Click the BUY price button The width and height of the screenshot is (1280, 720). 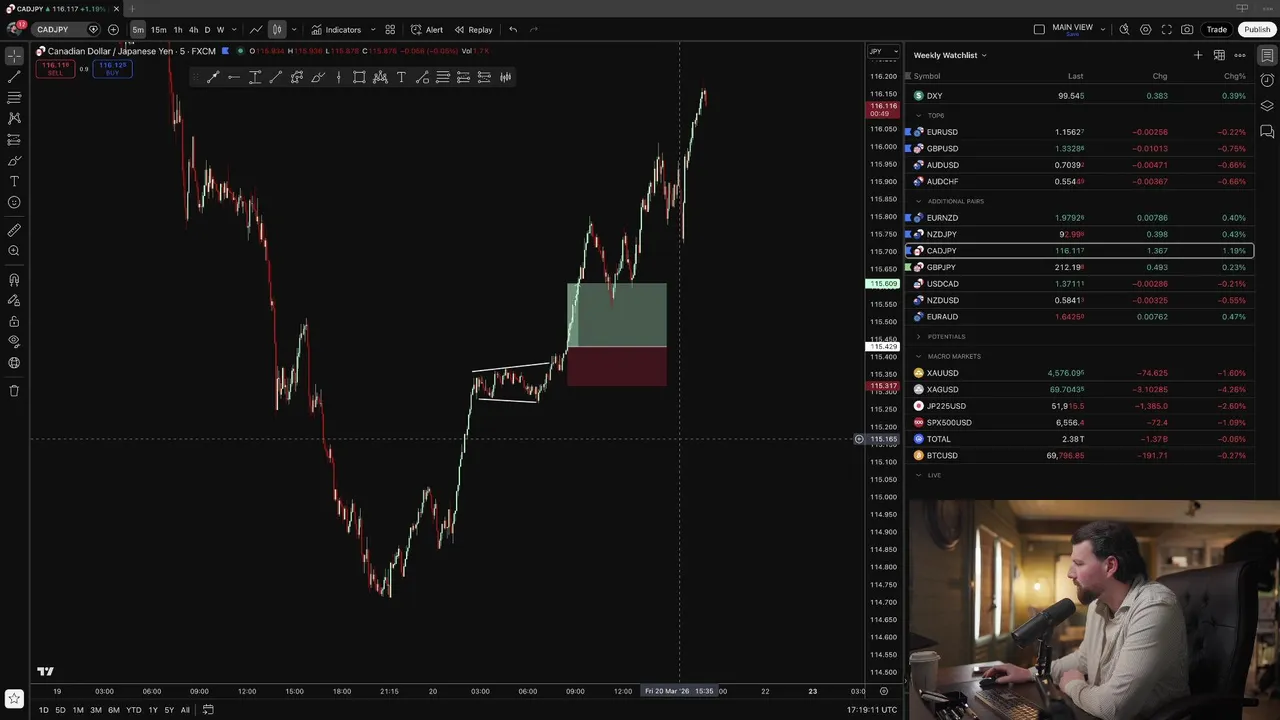tap(112, 69)
